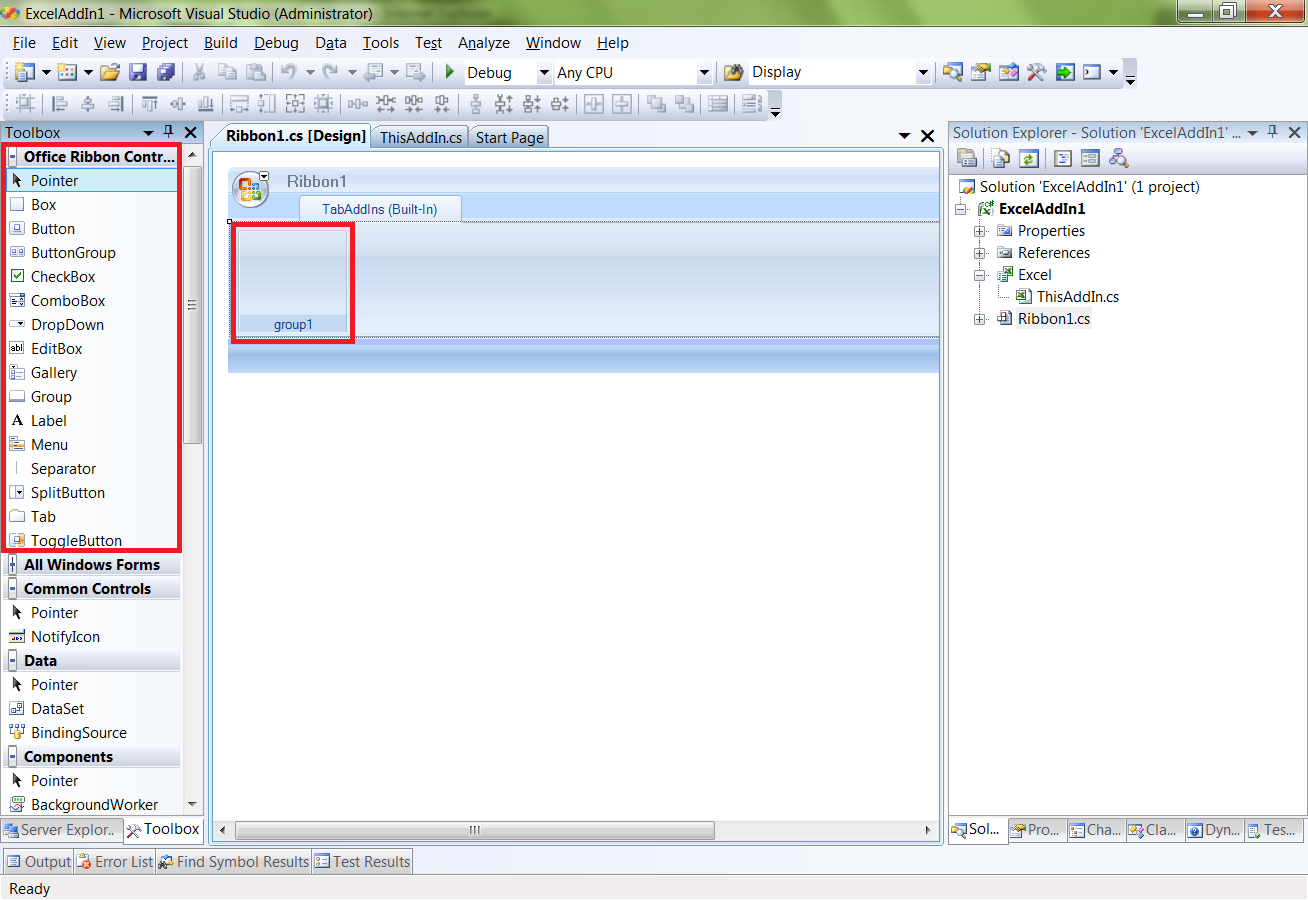Start debugging with the green play icon
Screen dimensions: 1308x900
[450, 72]
